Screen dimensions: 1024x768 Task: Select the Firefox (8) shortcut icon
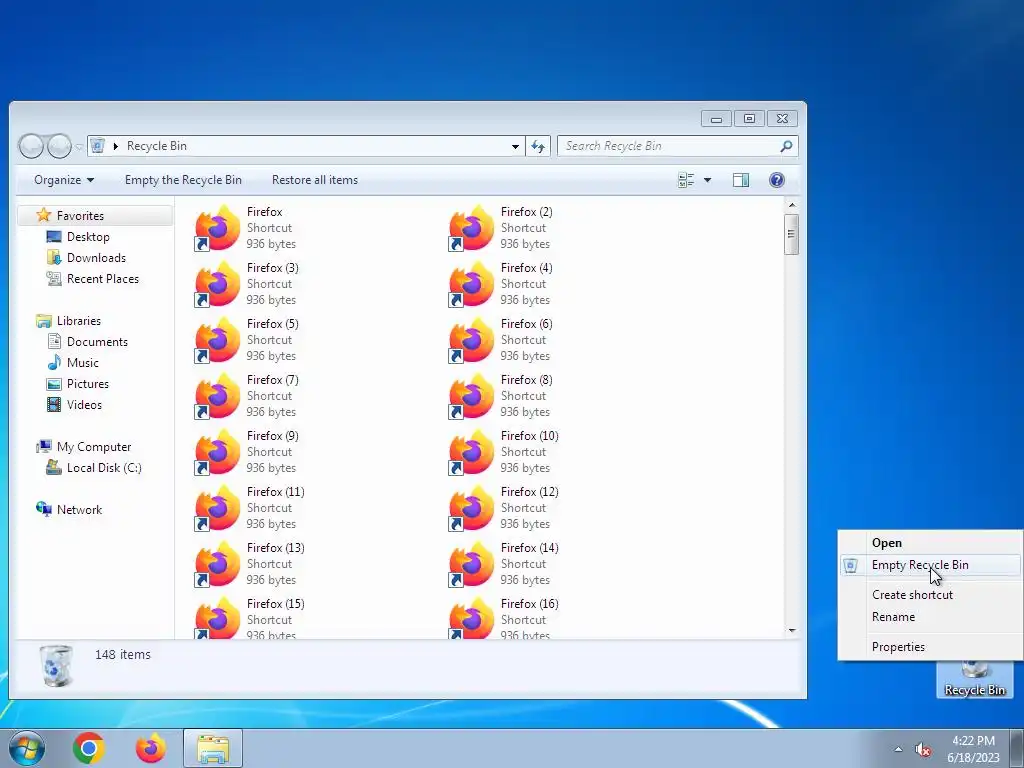472,396
